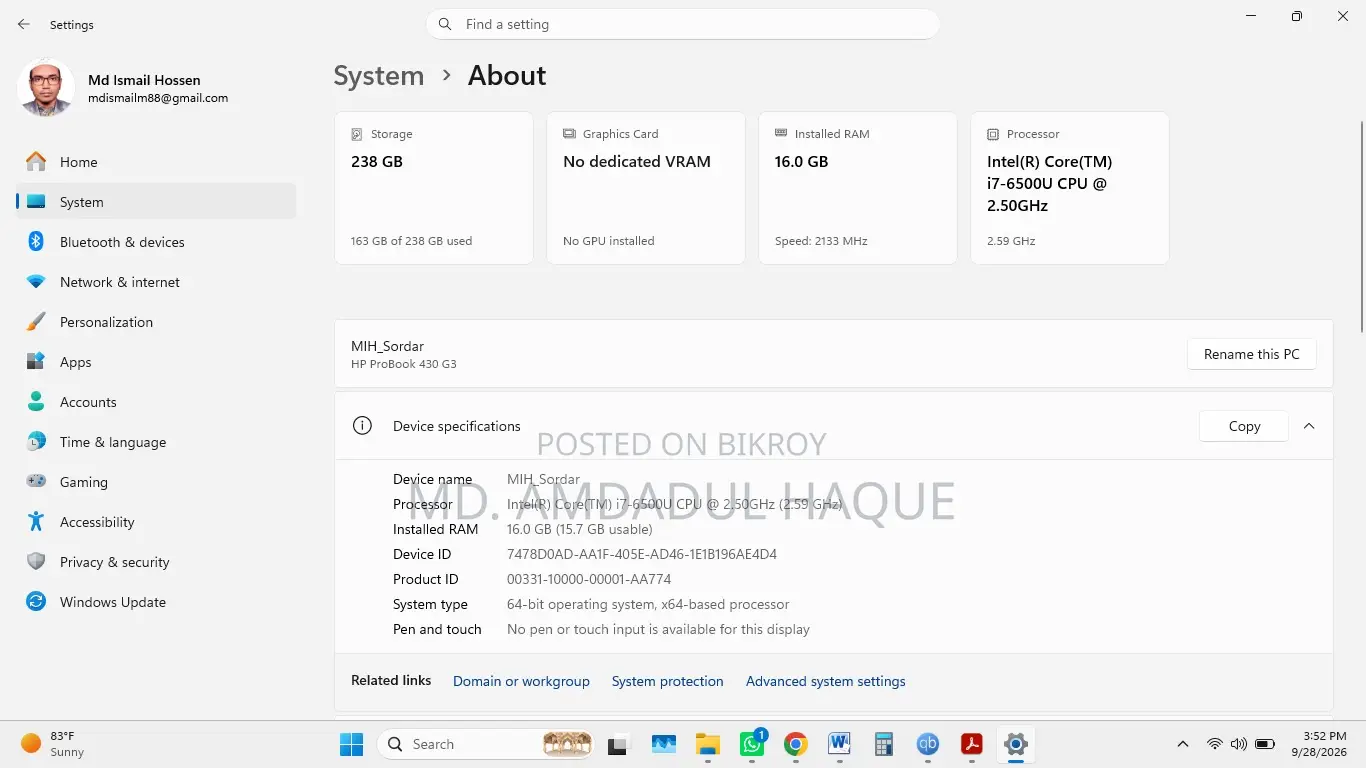Screen dimensions: 1366x768
Task: Click the Wi-Fi Network & internet sidebar icon
Action: 36,282
